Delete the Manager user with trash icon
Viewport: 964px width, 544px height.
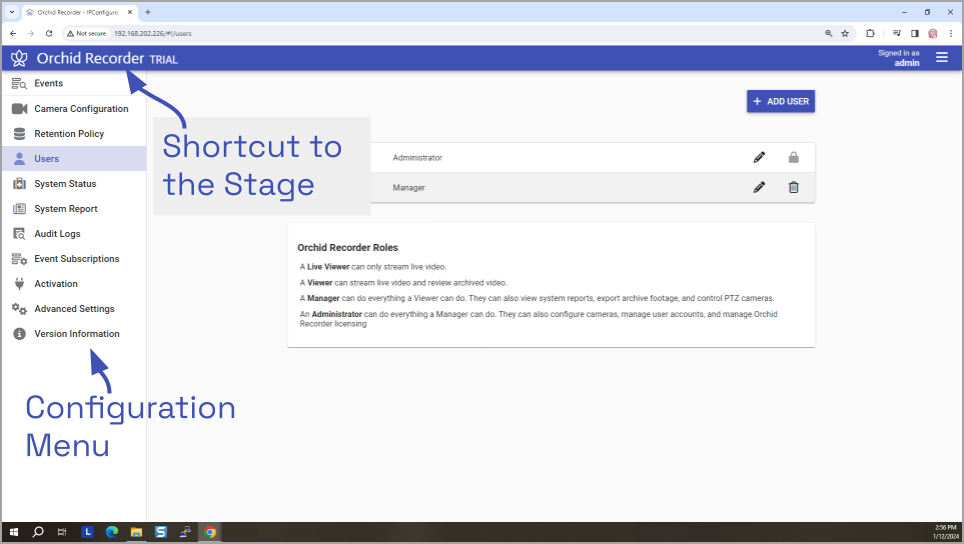point(794,187)
